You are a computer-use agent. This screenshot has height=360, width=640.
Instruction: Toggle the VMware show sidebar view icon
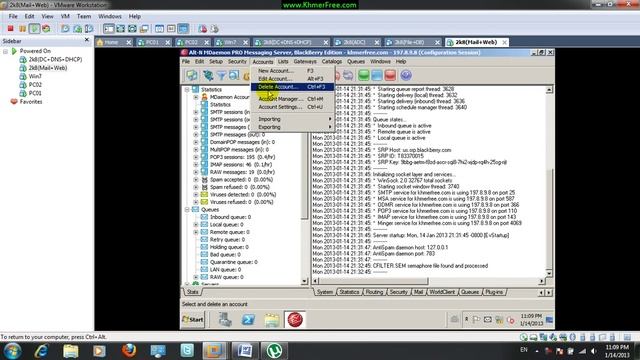point(109,29)
